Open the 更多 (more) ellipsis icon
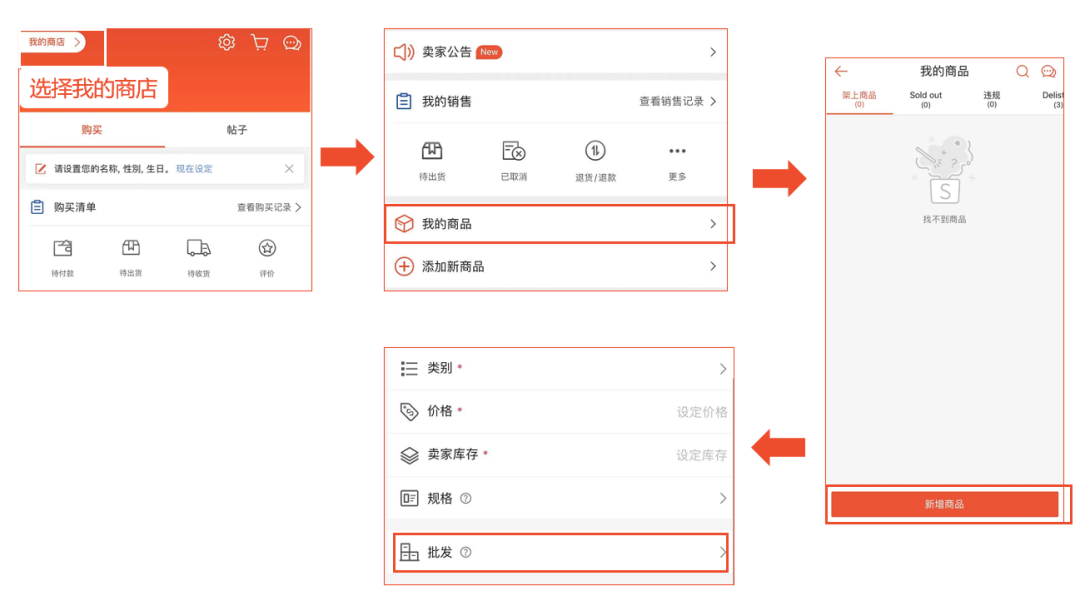 [676, 148]
